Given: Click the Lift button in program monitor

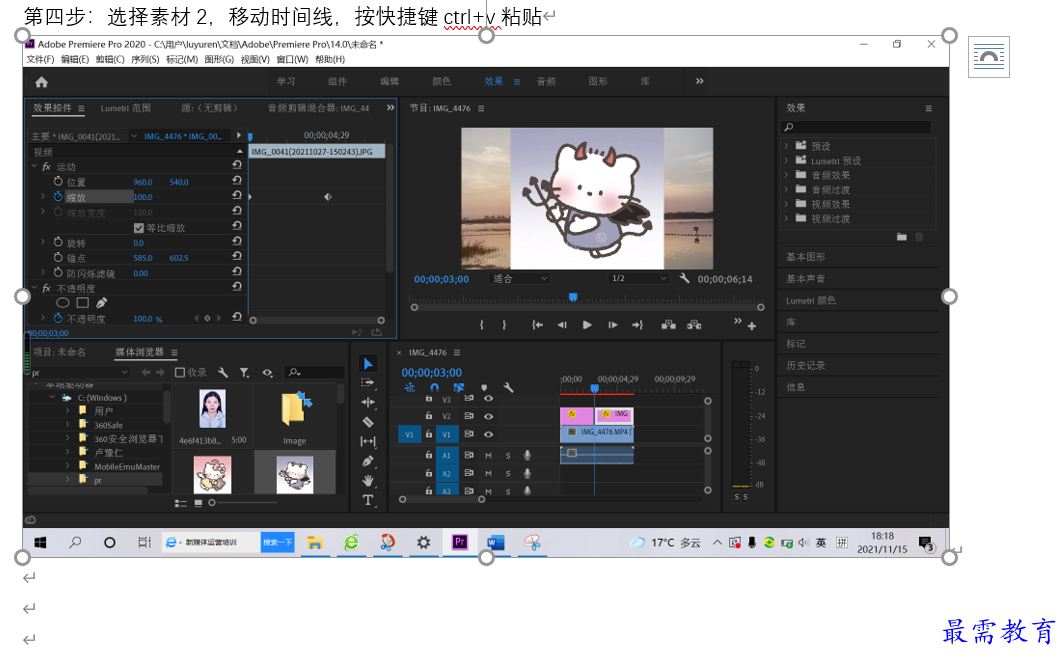Looking at the screenshot, I should [668, 325].
